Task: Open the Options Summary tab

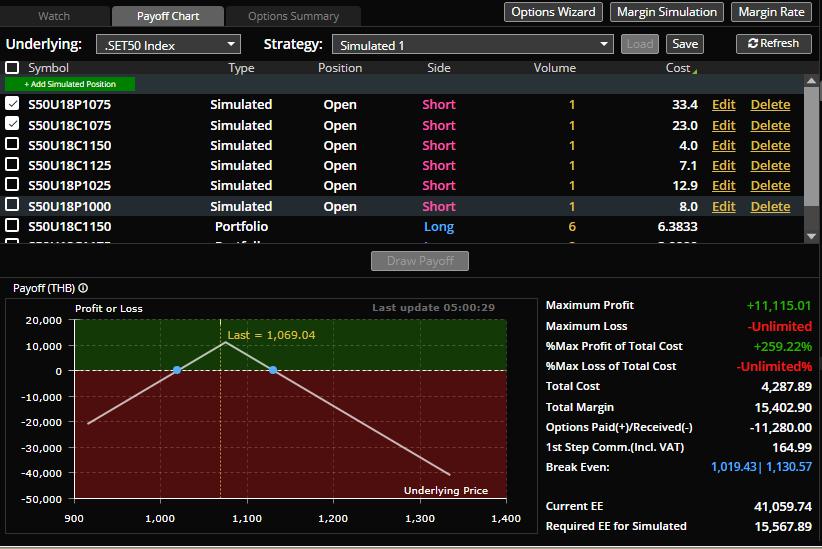Action: click(293, 16)
